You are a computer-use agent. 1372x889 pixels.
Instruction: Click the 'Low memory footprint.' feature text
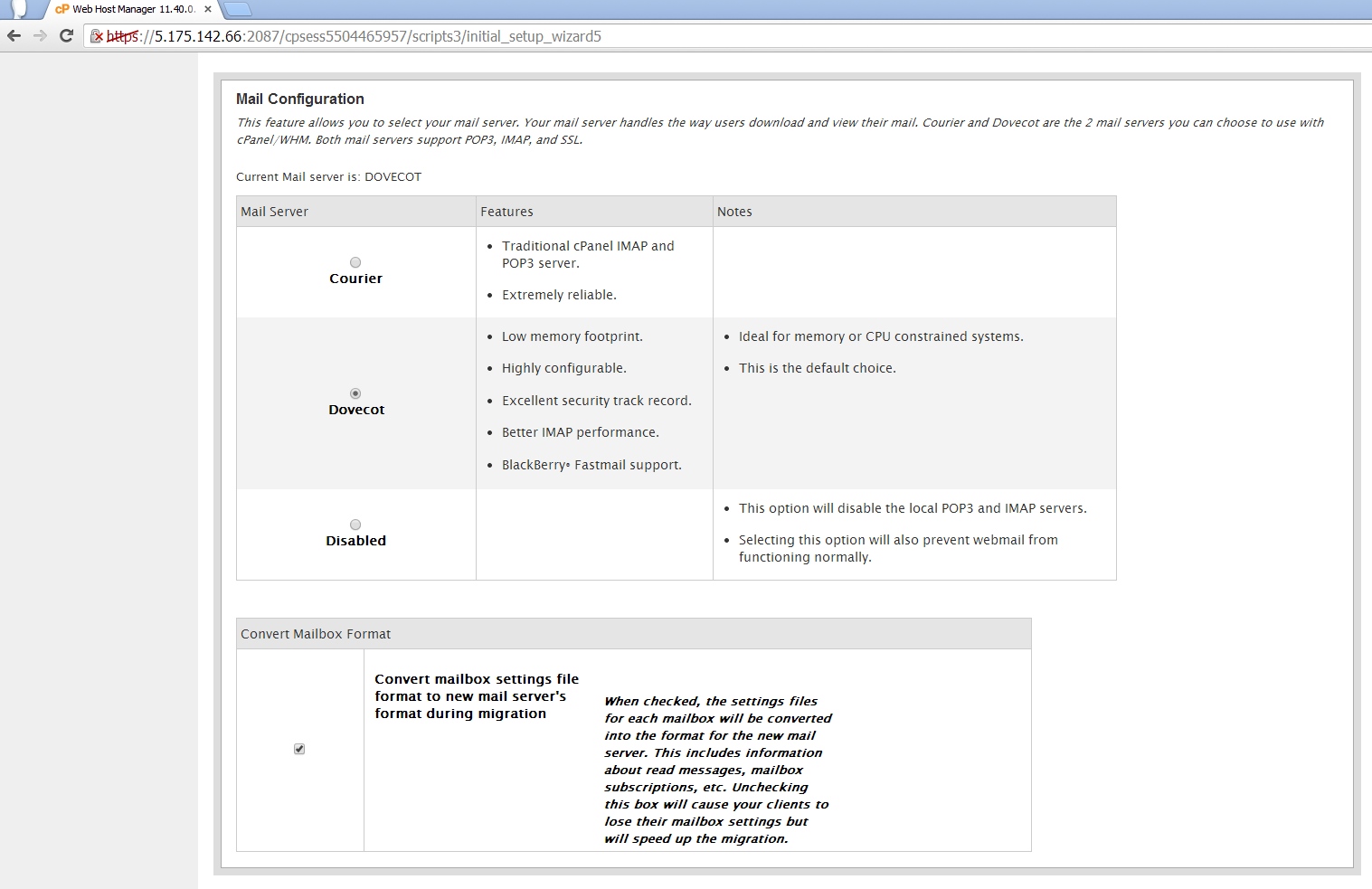coord(572,336)
